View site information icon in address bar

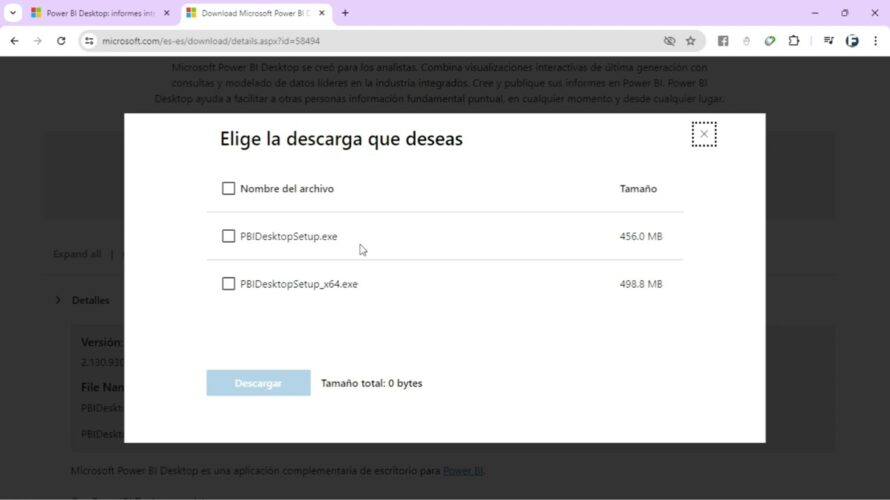pos(89,41)
